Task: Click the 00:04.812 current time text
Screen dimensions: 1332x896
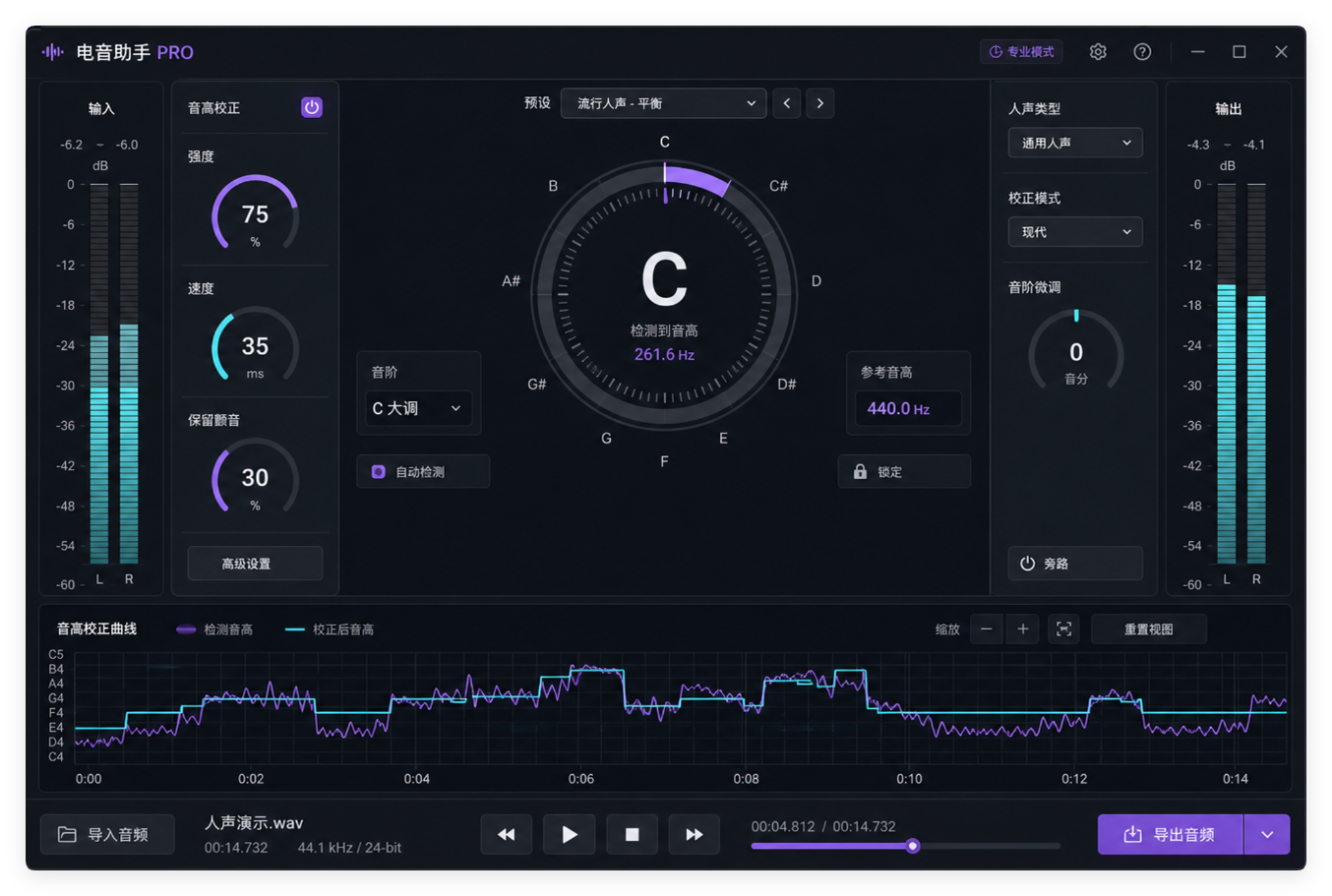Action: tap(783, 827)
